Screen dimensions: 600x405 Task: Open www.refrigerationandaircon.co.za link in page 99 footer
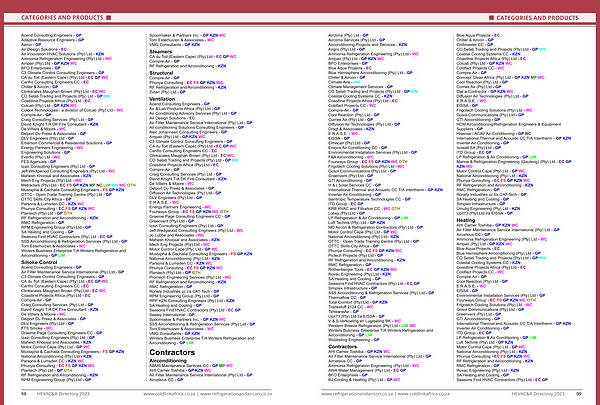point(357,394)
